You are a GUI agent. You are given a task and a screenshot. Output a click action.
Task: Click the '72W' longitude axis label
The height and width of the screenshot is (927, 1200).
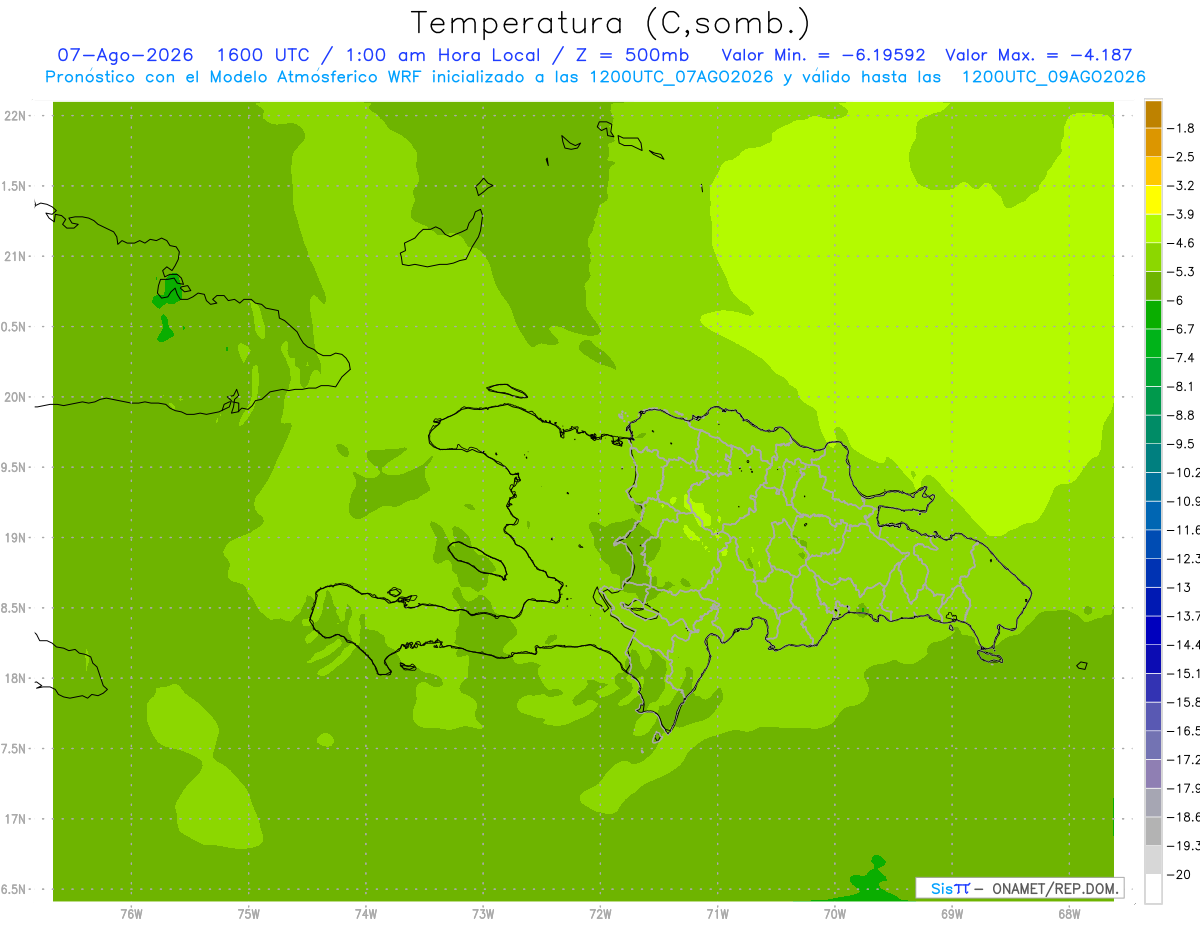(x=600, y=914)
